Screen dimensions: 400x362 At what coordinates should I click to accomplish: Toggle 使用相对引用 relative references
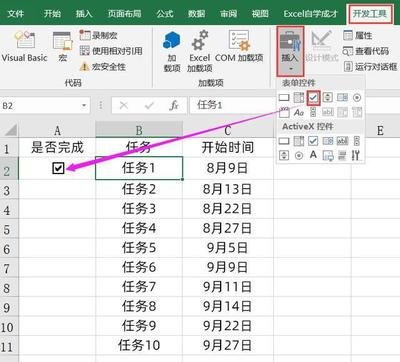[x=111, y=51]
